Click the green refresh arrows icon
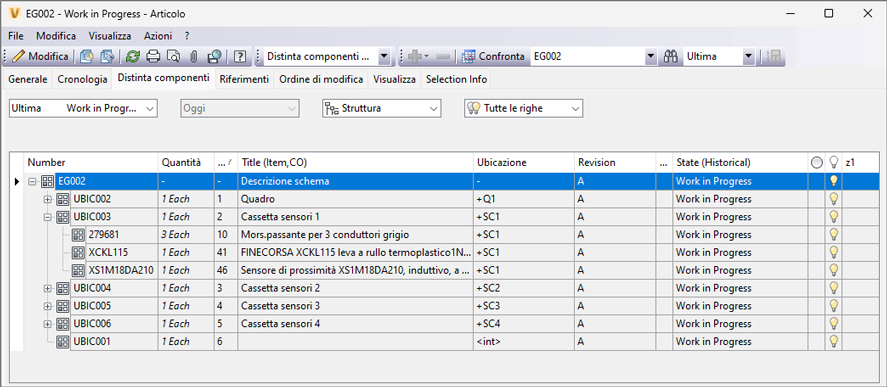The height and width of the screenshot is (387, 887). point(132,57)
